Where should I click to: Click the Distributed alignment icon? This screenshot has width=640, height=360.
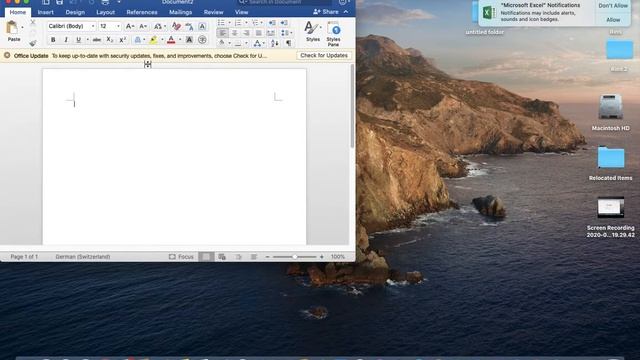click(x=270, y=33)
